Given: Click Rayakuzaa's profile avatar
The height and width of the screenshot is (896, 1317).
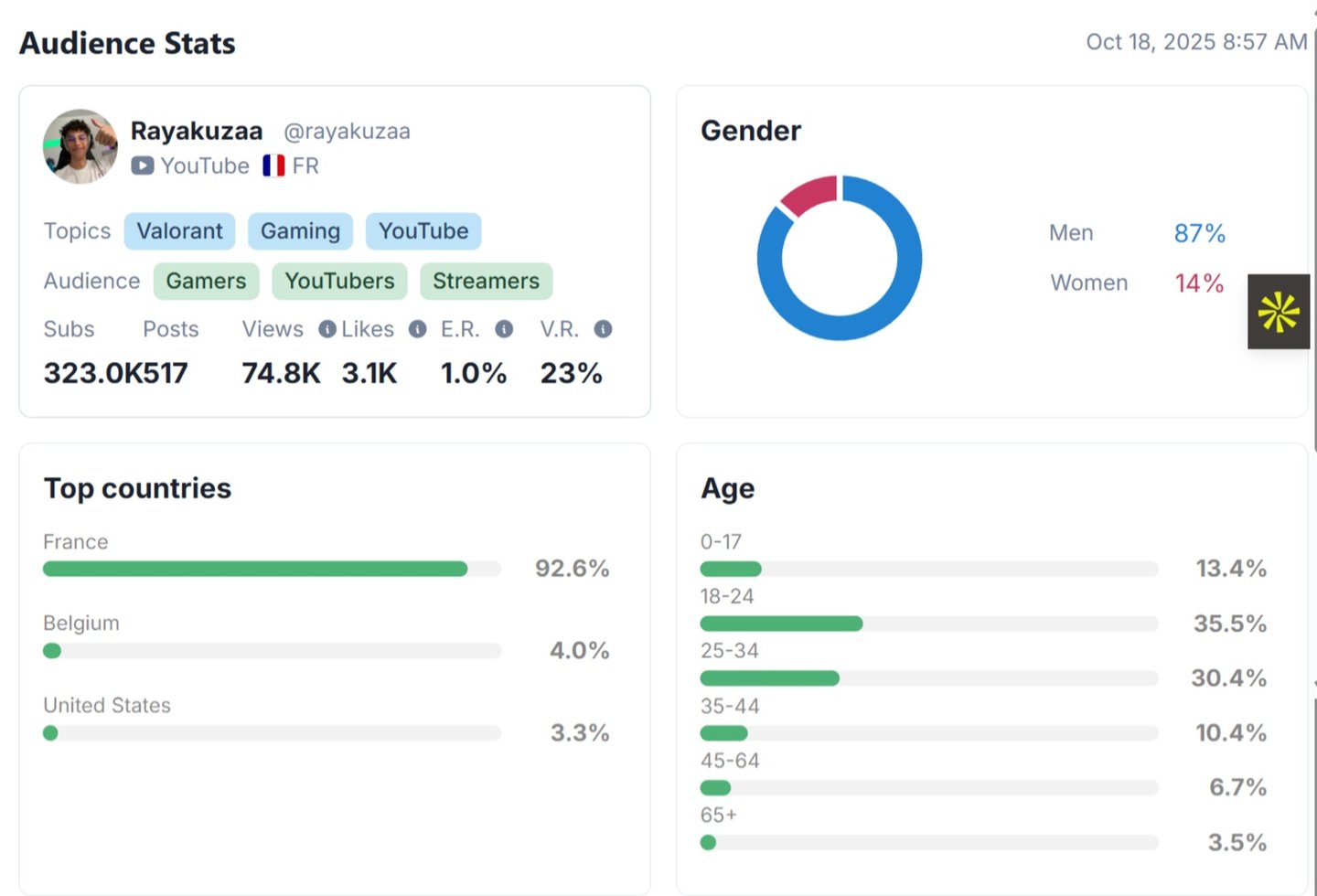Looking at the screenshot, I should (80, 146).
